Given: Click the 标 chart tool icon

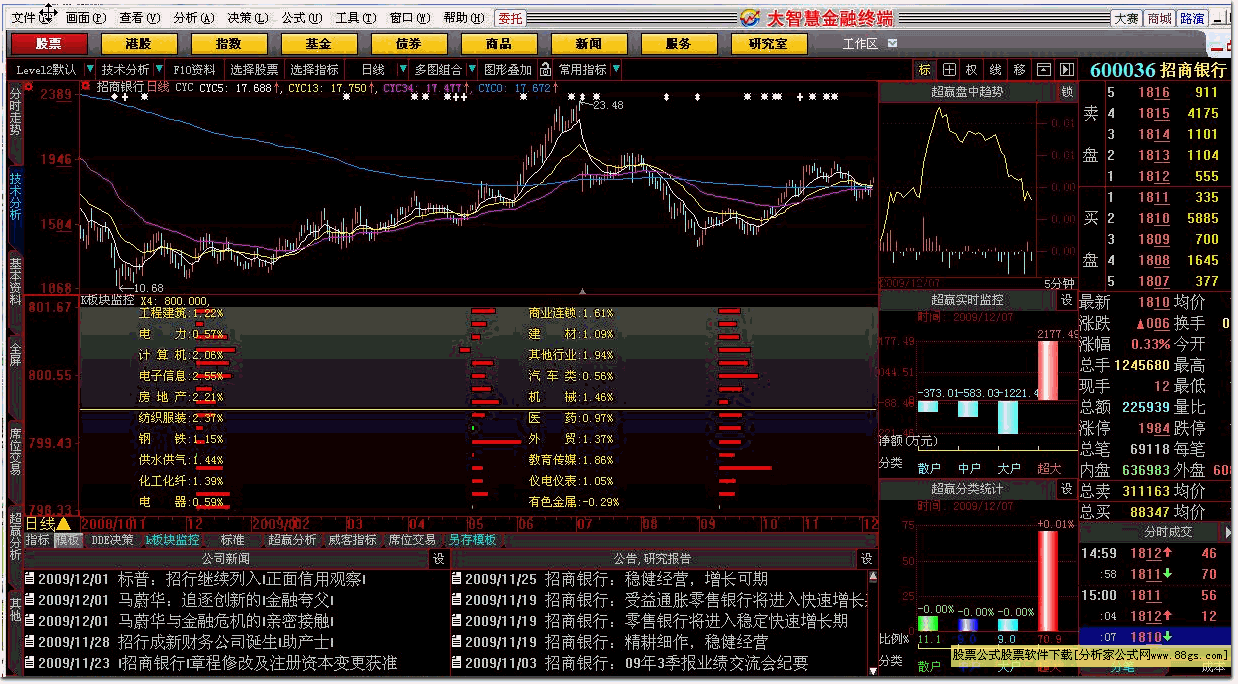Looking at the screenshot, I should coord(925,70).
